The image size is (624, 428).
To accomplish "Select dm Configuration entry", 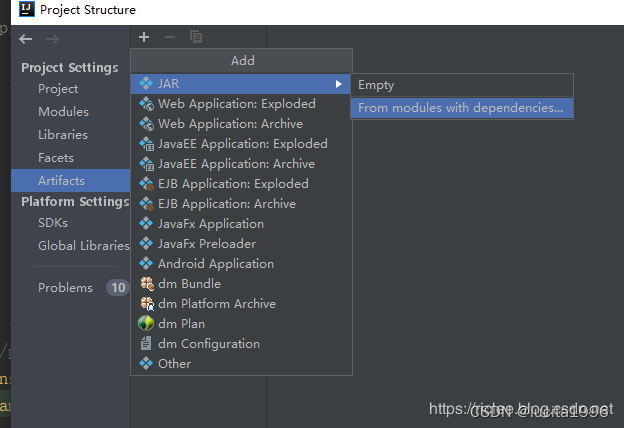I will click(x=241, y=343).
